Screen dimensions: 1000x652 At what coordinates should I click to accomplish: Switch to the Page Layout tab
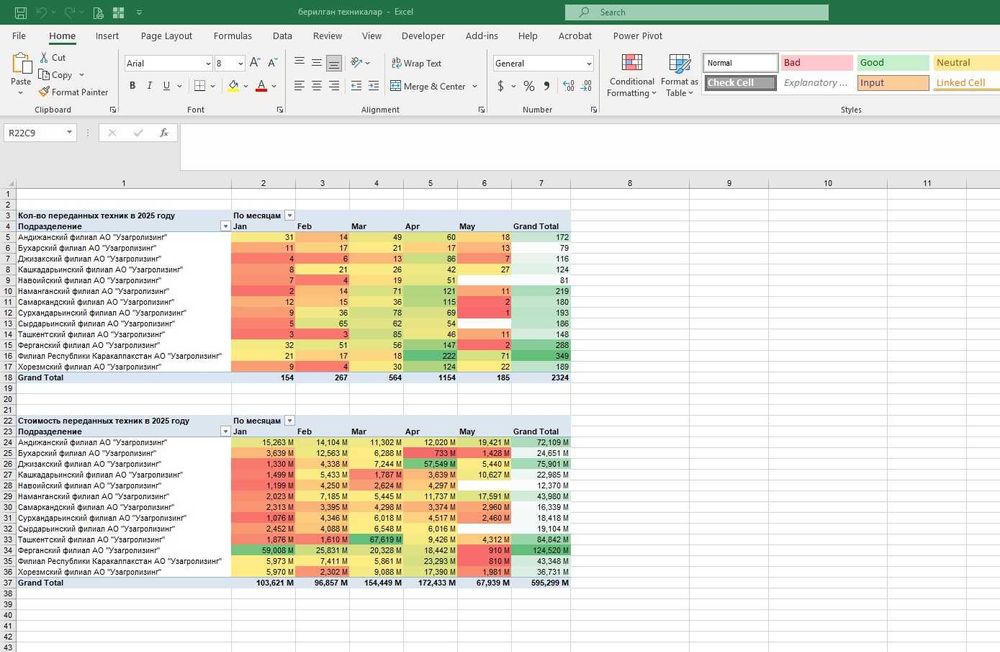(166, 36)
